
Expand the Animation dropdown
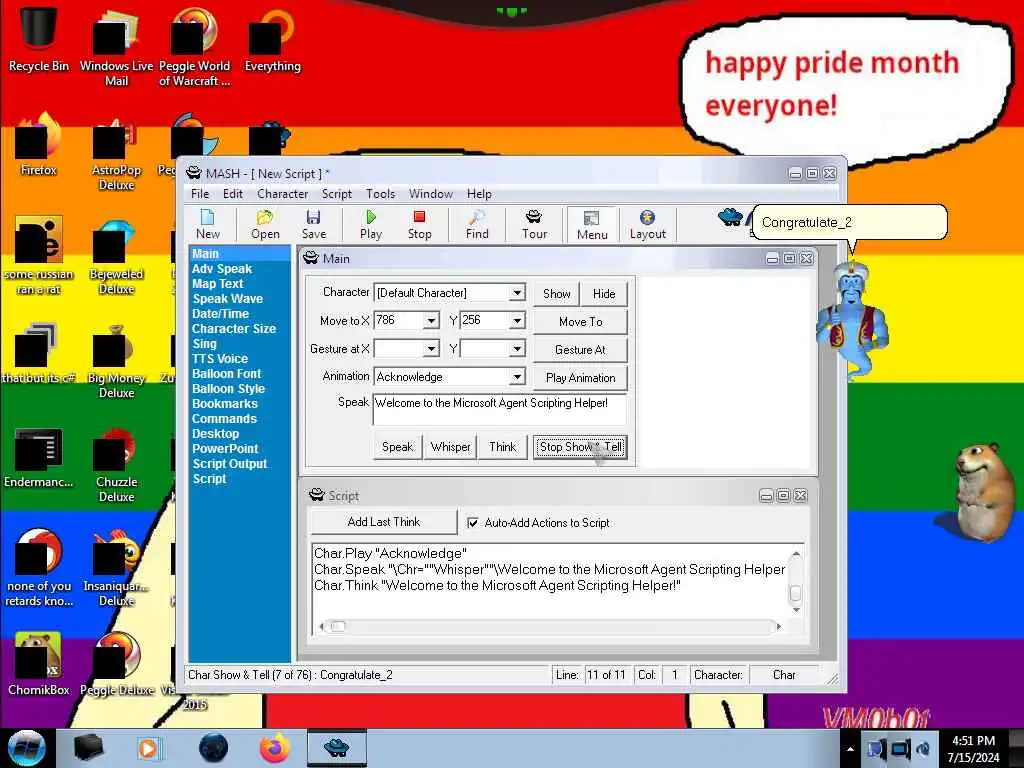point(517,377)
